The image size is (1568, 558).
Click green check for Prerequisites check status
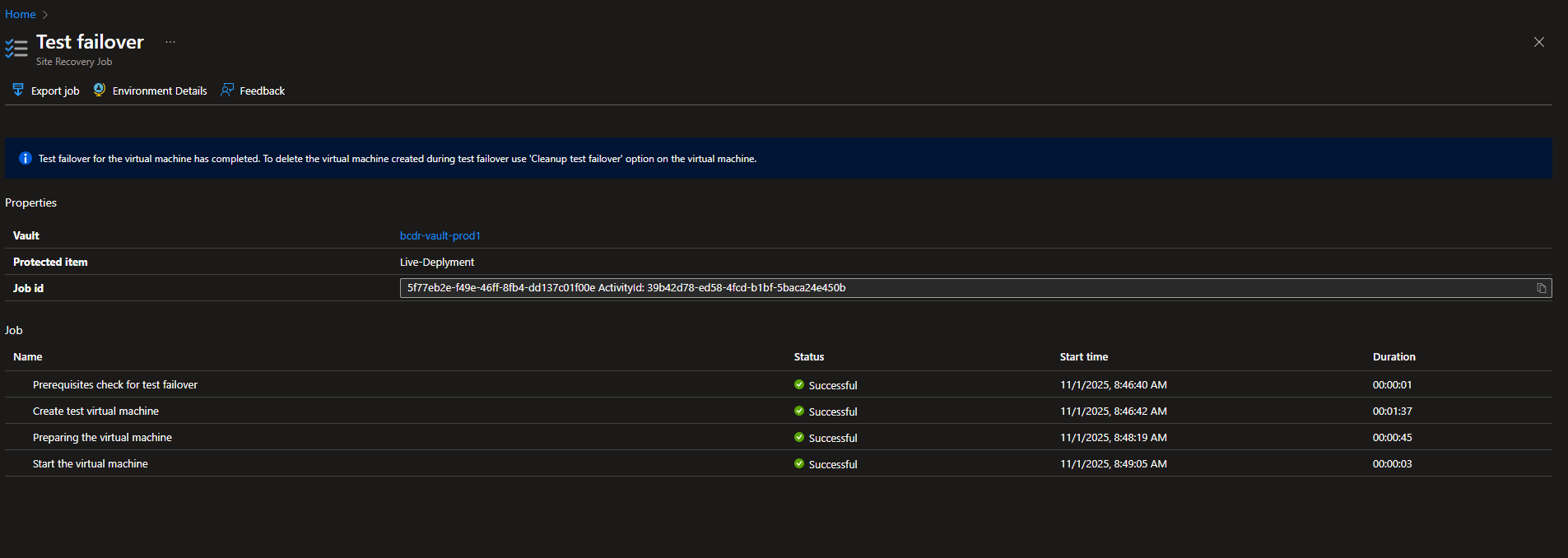click(799, 384)
